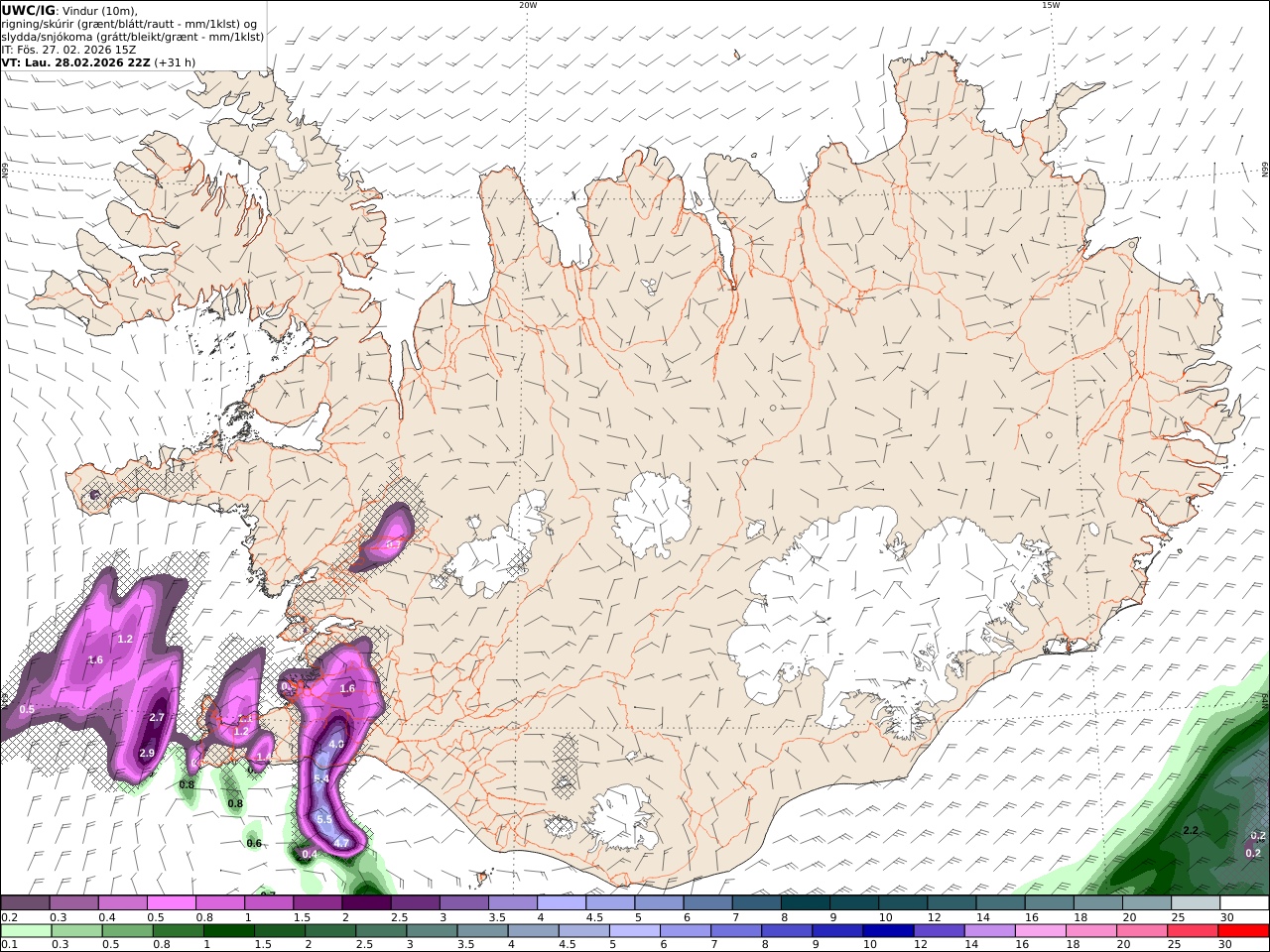The width and height of the screenshot is (1270, 952).
Task: Click the 4.0 precipitation value on the map
Action: pyautogui.click(x=336, y=744)
